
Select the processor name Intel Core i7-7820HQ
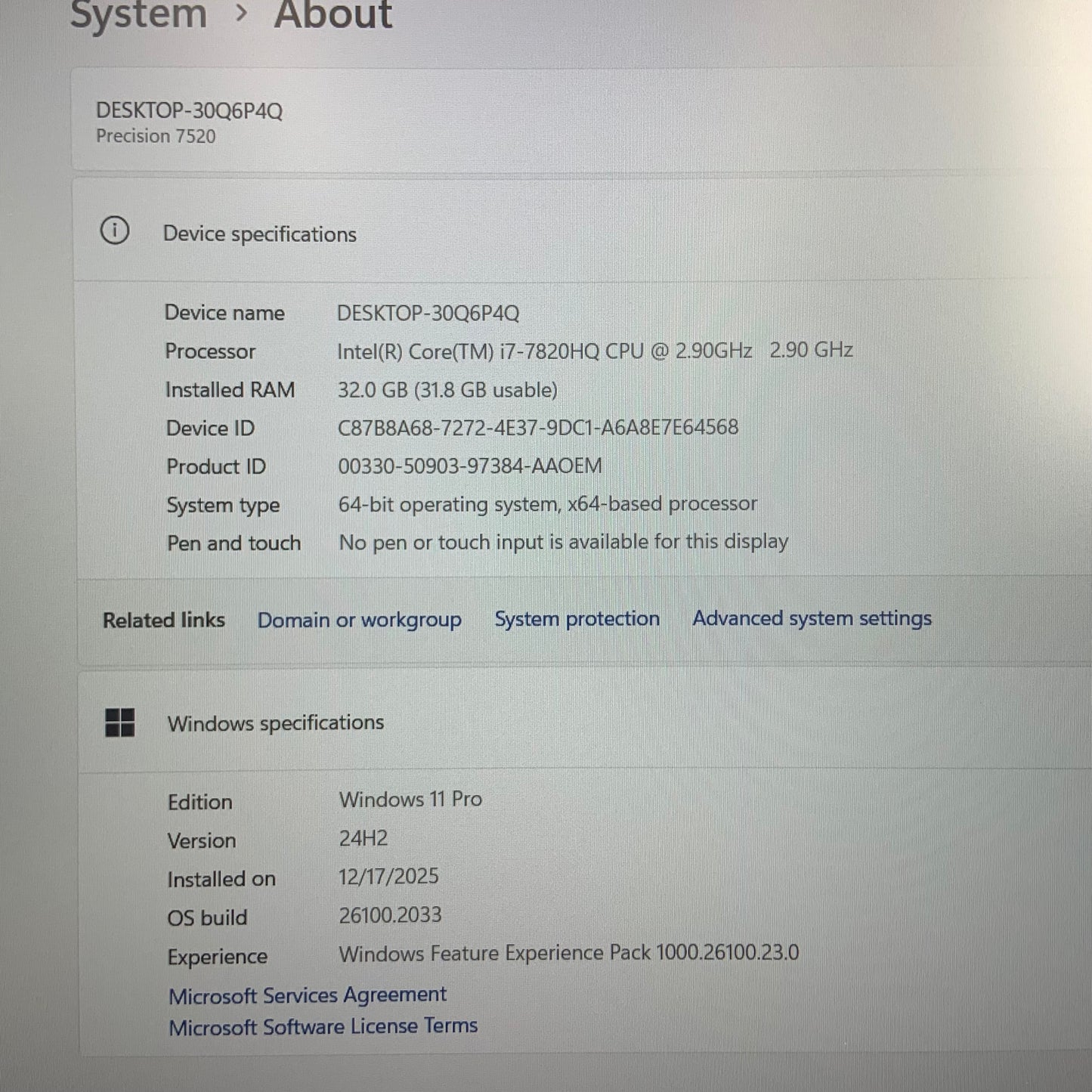[x=544, y=350]
